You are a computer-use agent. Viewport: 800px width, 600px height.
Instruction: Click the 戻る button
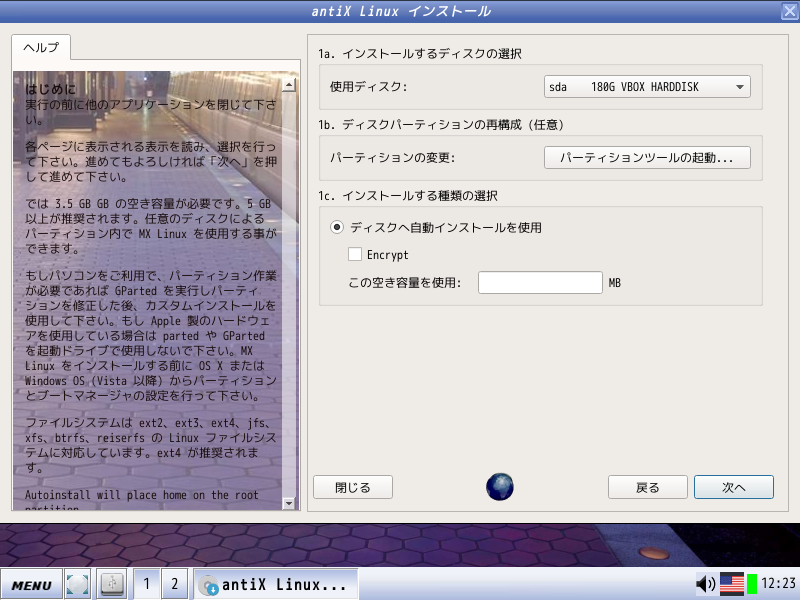pos(647,487)
